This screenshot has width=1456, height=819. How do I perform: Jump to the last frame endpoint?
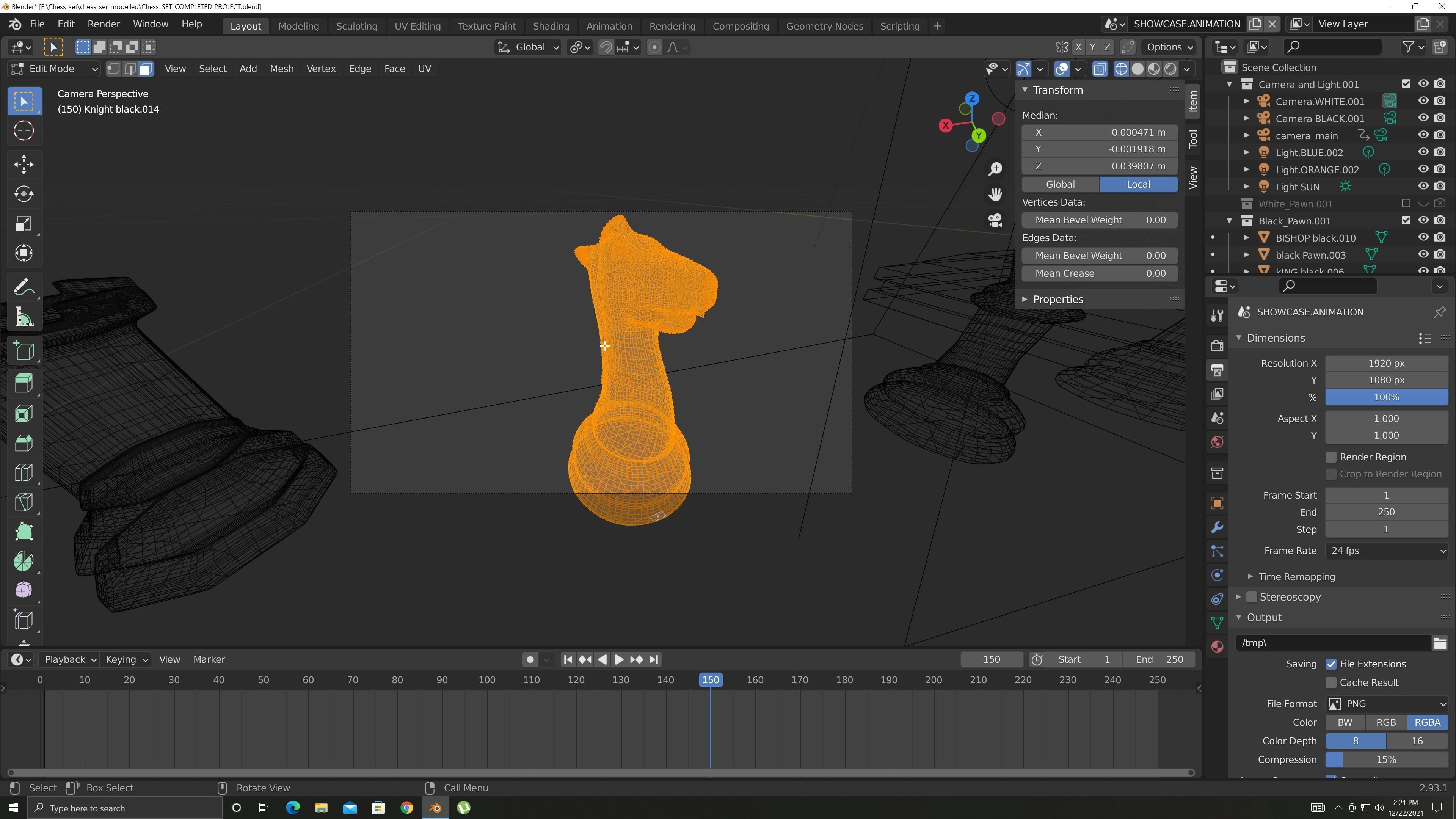[x=653, y=660]
